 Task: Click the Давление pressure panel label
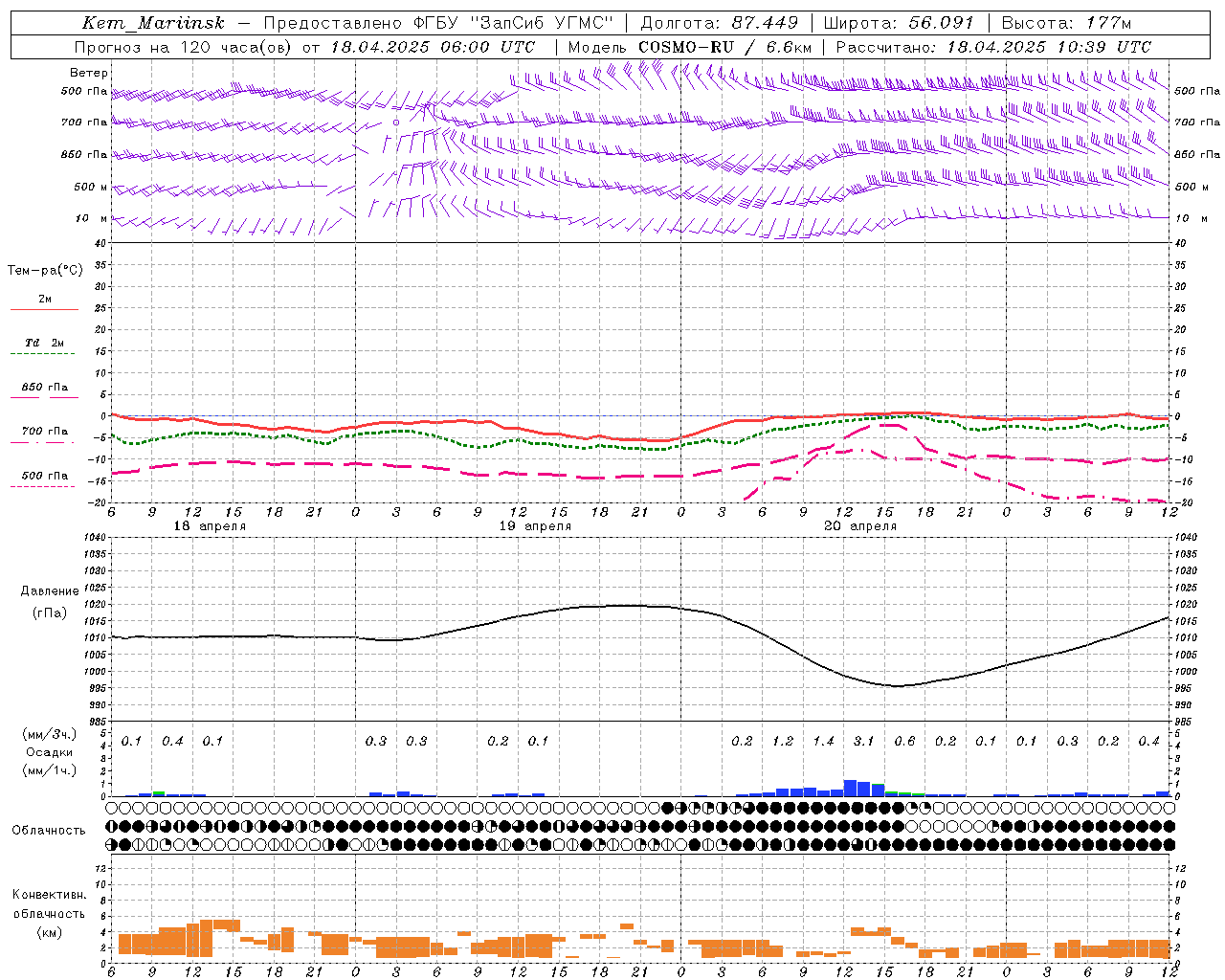click(x=50, y=591)
